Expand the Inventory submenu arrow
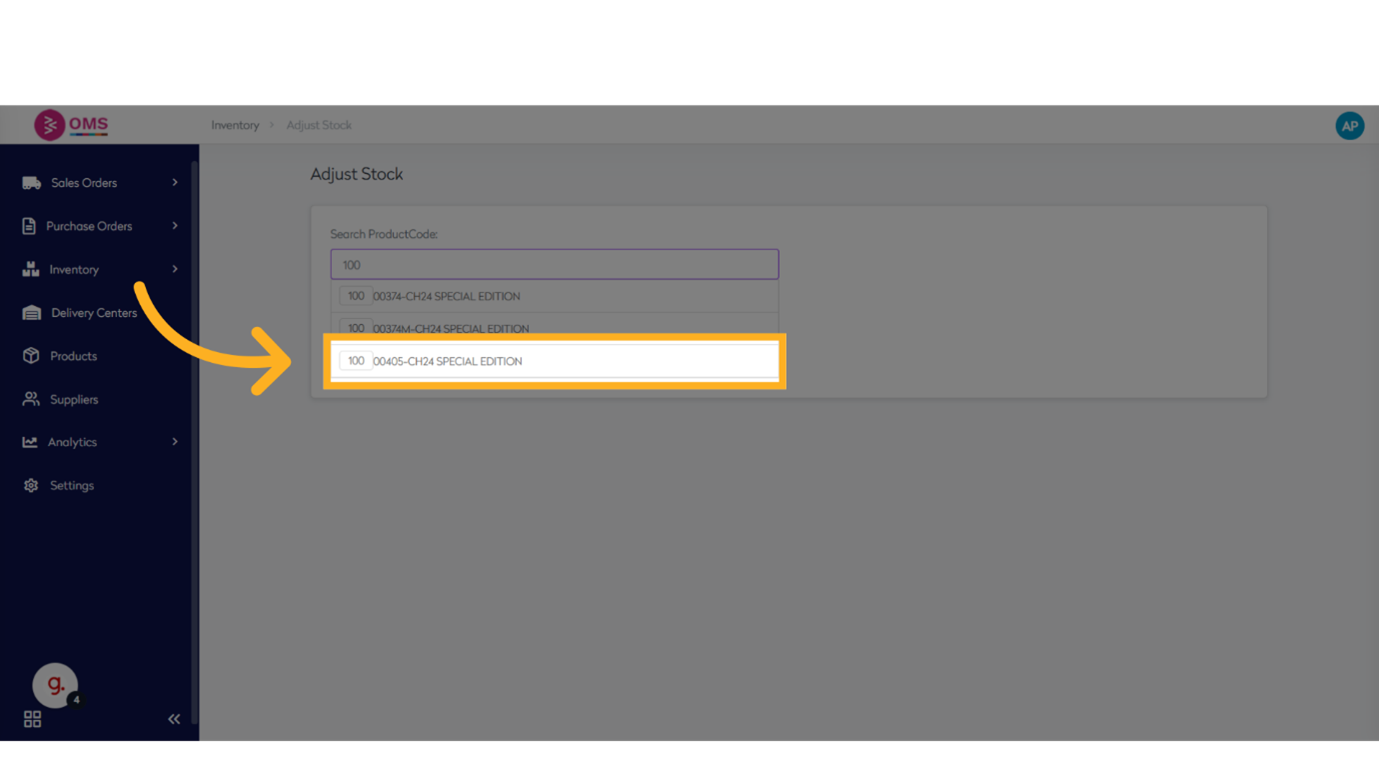Viewport: 1379px width, 776px height. pyautogui.click(x=175, y=269)
